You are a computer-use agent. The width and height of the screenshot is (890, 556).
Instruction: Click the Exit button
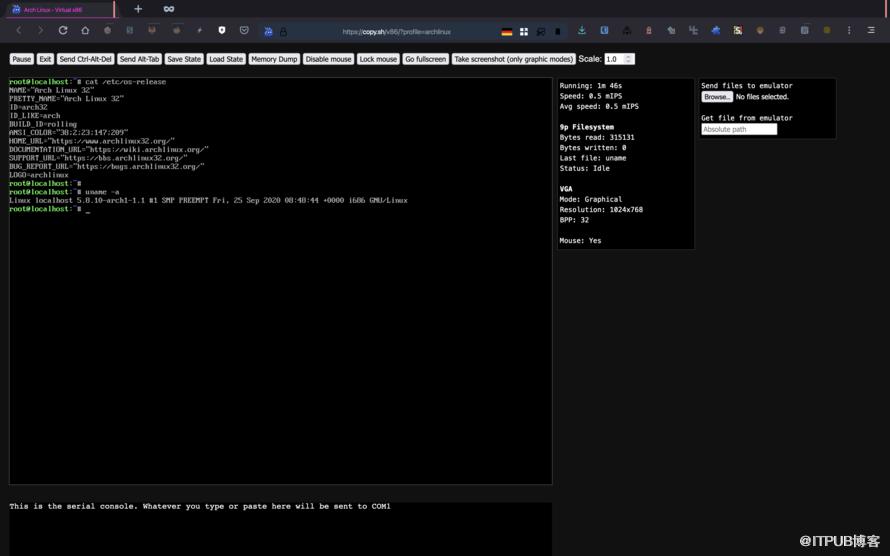pos(45,59)
